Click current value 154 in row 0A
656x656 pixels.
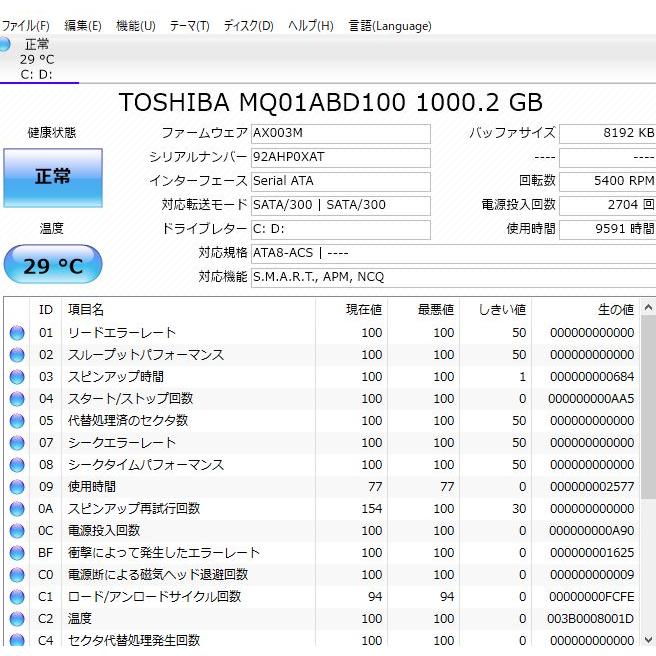[x=372, y=509]
